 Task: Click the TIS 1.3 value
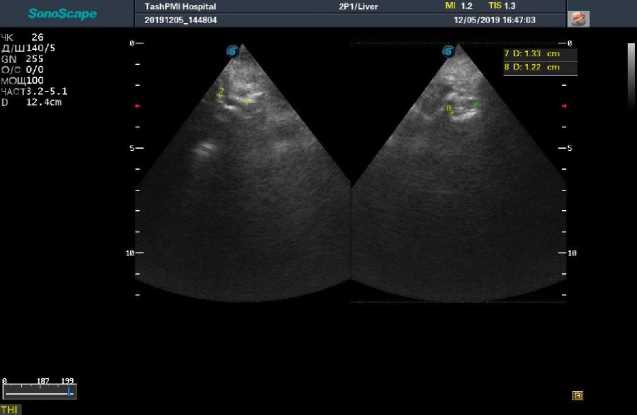502,6
